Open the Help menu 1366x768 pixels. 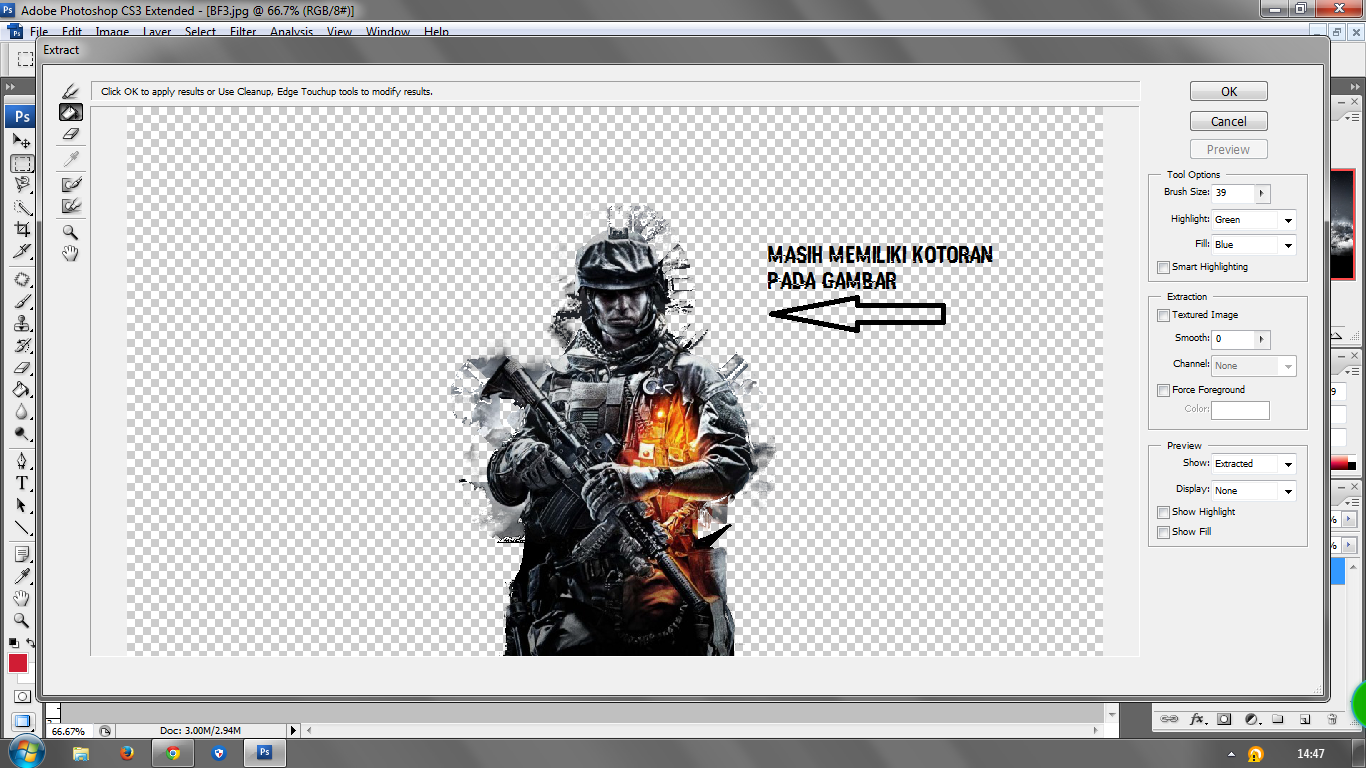click(x=436, y=32)
